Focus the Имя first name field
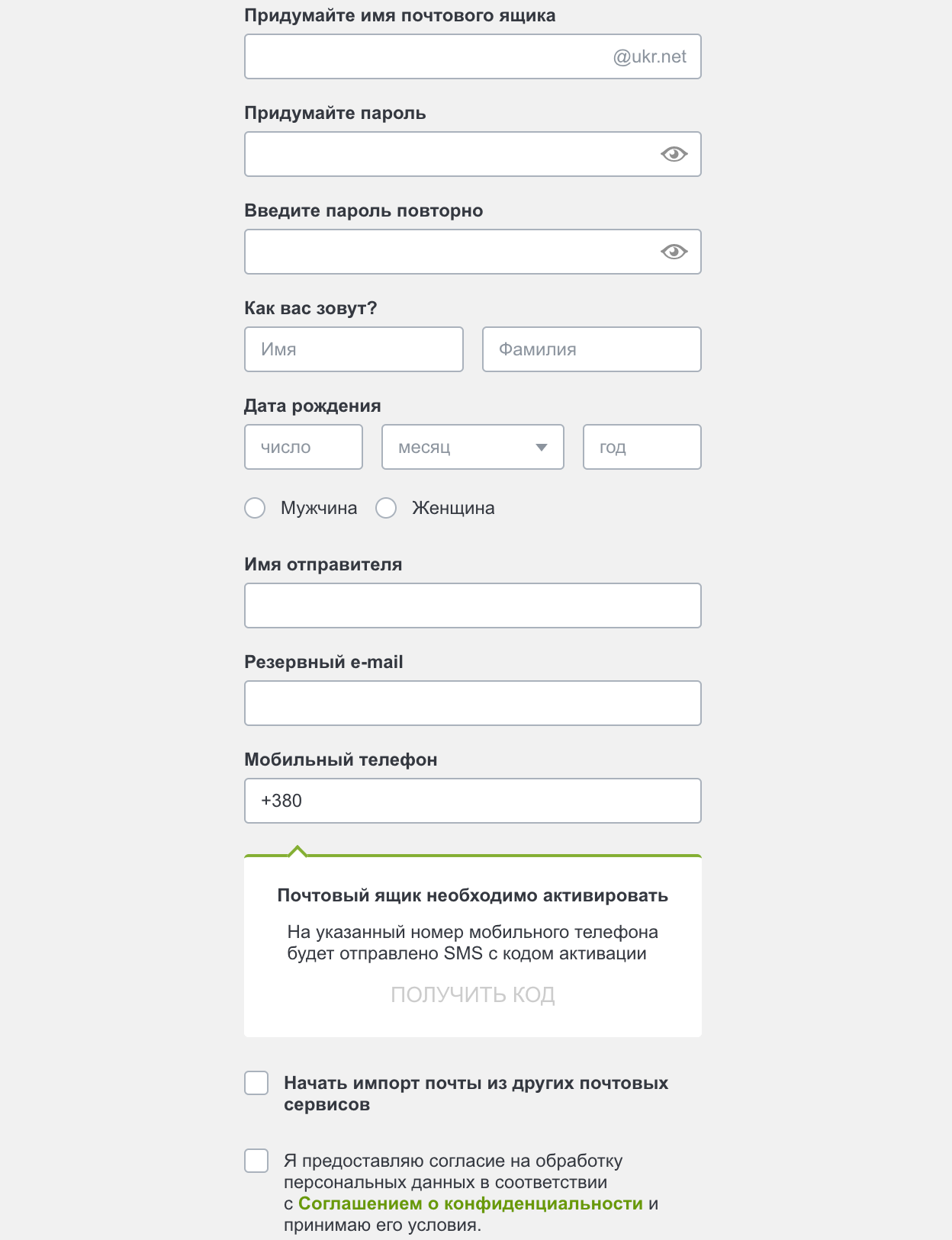This screenshot has width=952, height=1240. (x=353, y=349)
